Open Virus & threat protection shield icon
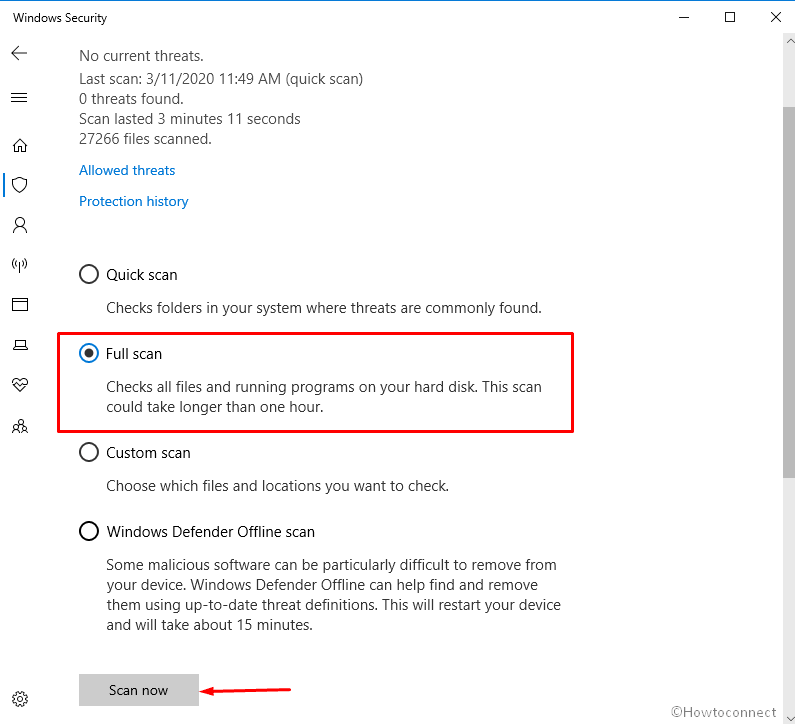The image size is (795, 724). tap(20, 185)
